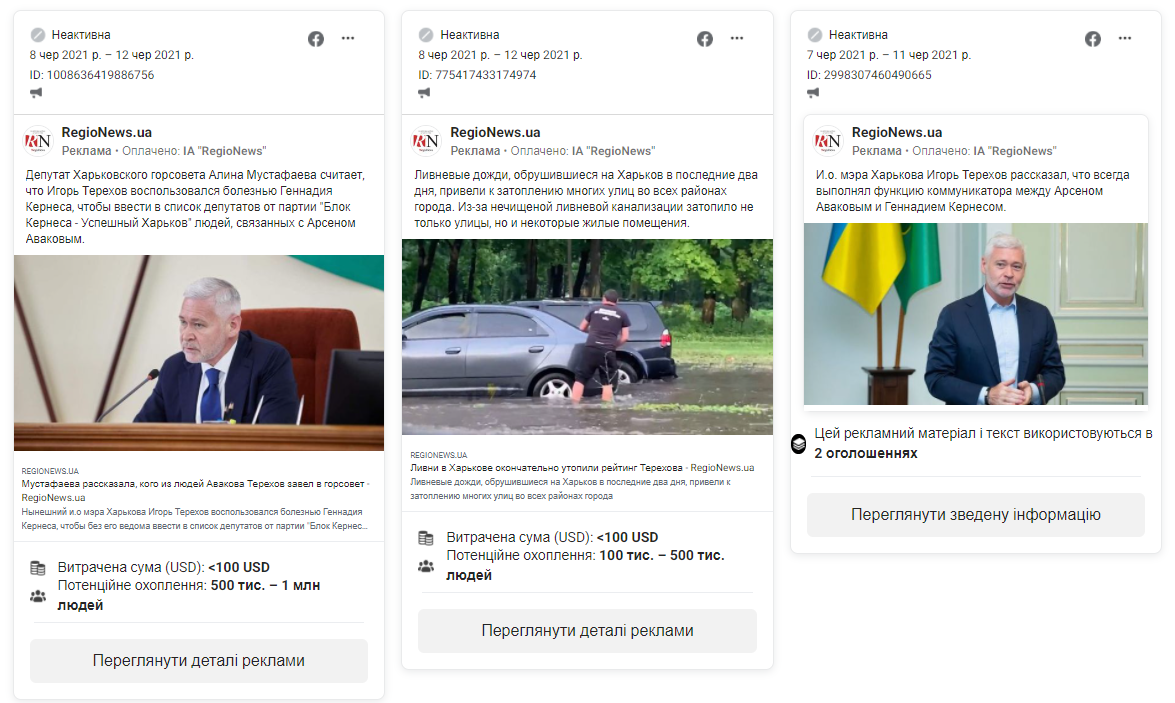The width and height of the screenshot is (1175, 703).
Task: Open flooded street car photo thumbnail
Action: [588, 337]
